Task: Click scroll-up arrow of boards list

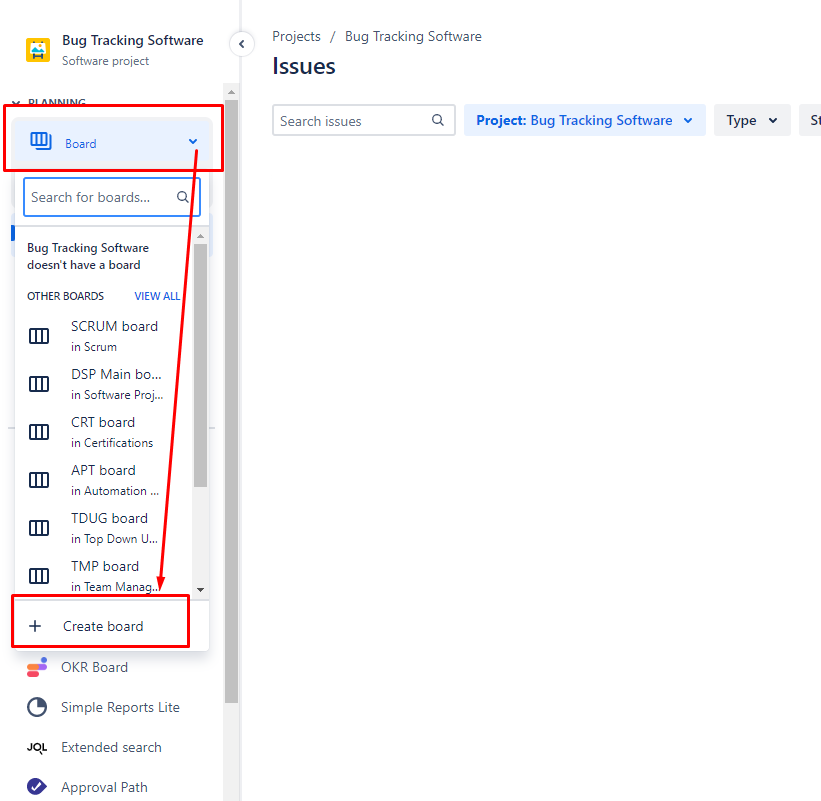Action: click(201, 237)
